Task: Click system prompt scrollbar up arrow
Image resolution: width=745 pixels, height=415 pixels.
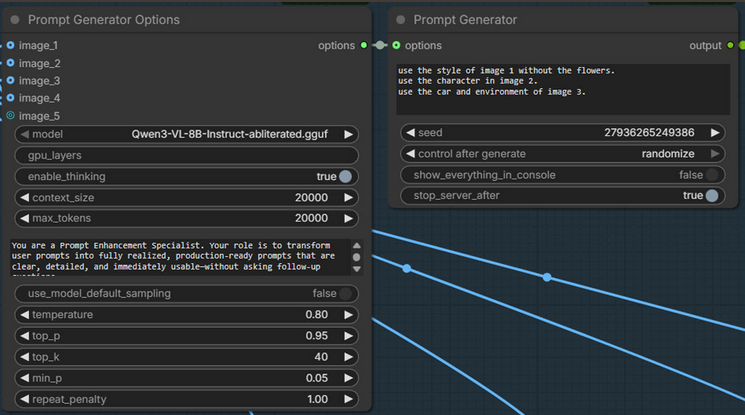Action: pyautogui.click(x=357, y=245)
